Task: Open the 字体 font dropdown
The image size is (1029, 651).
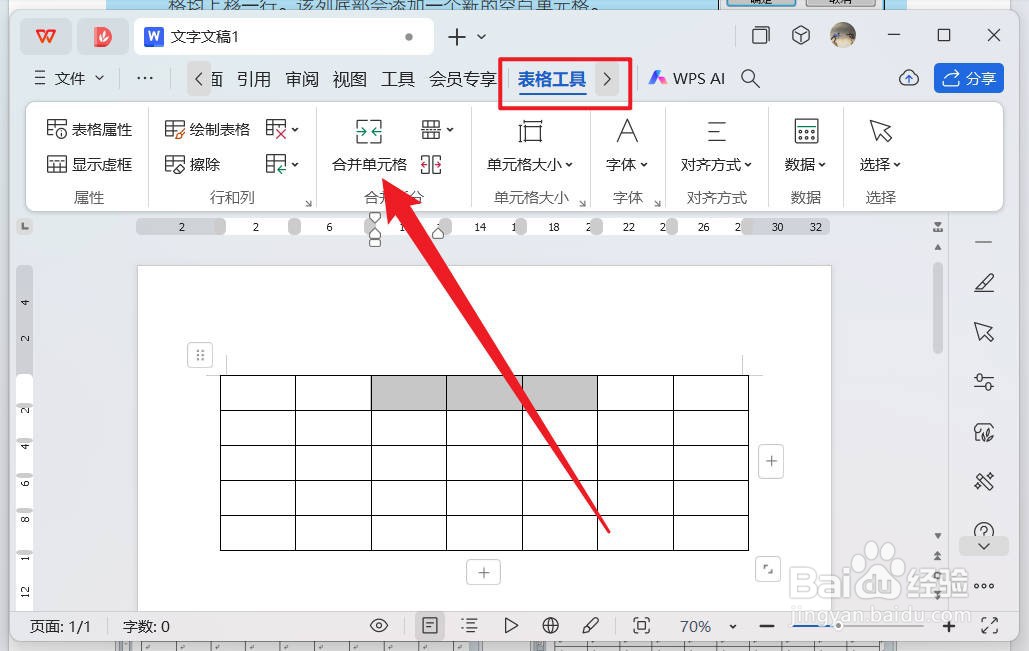Action: (627, 163)
